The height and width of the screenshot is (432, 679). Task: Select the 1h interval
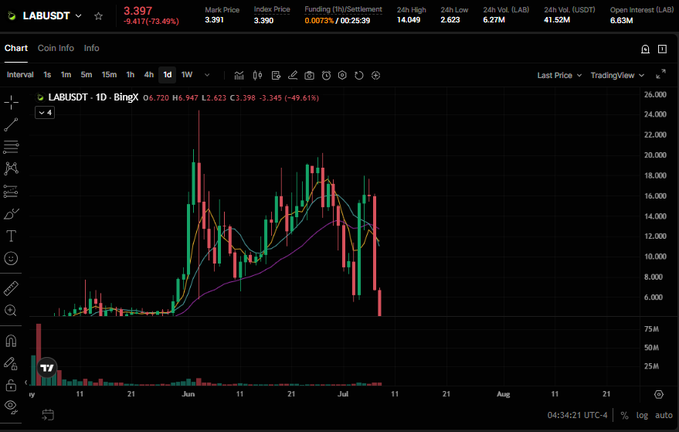pyautogui.click(x=130, y=75)
